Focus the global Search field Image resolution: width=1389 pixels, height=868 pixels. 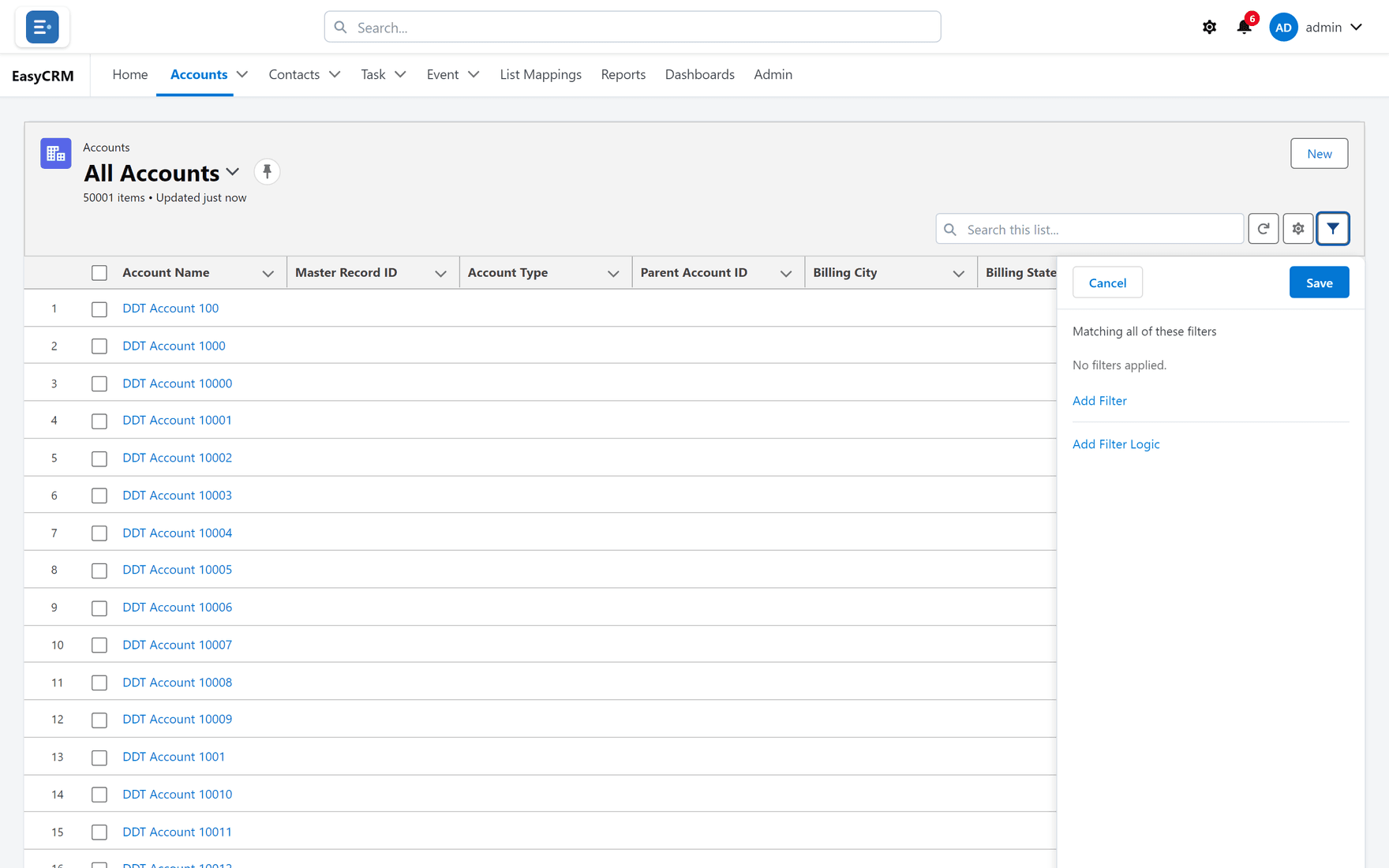pyautogui.click(x=632, y=28)
